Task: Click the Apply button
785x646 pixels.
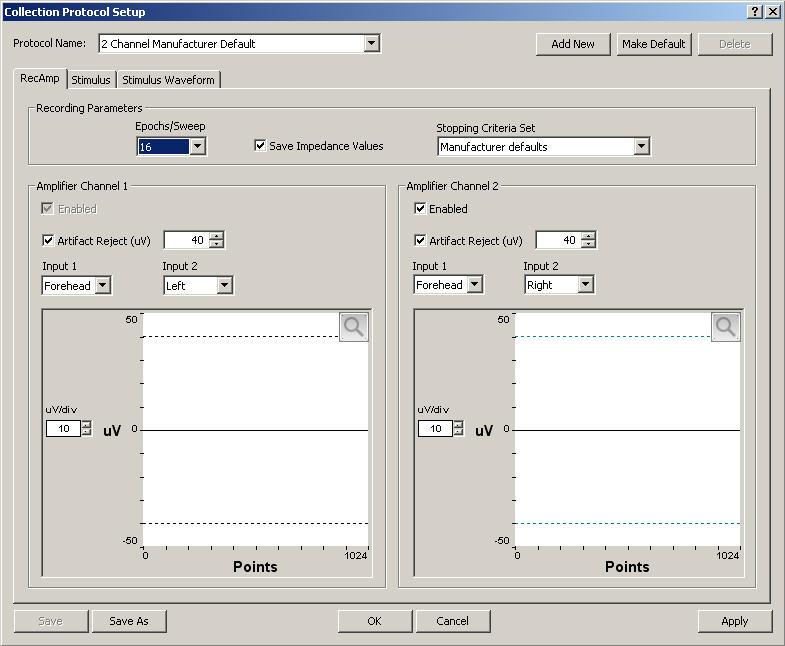Action: [734, 621]
